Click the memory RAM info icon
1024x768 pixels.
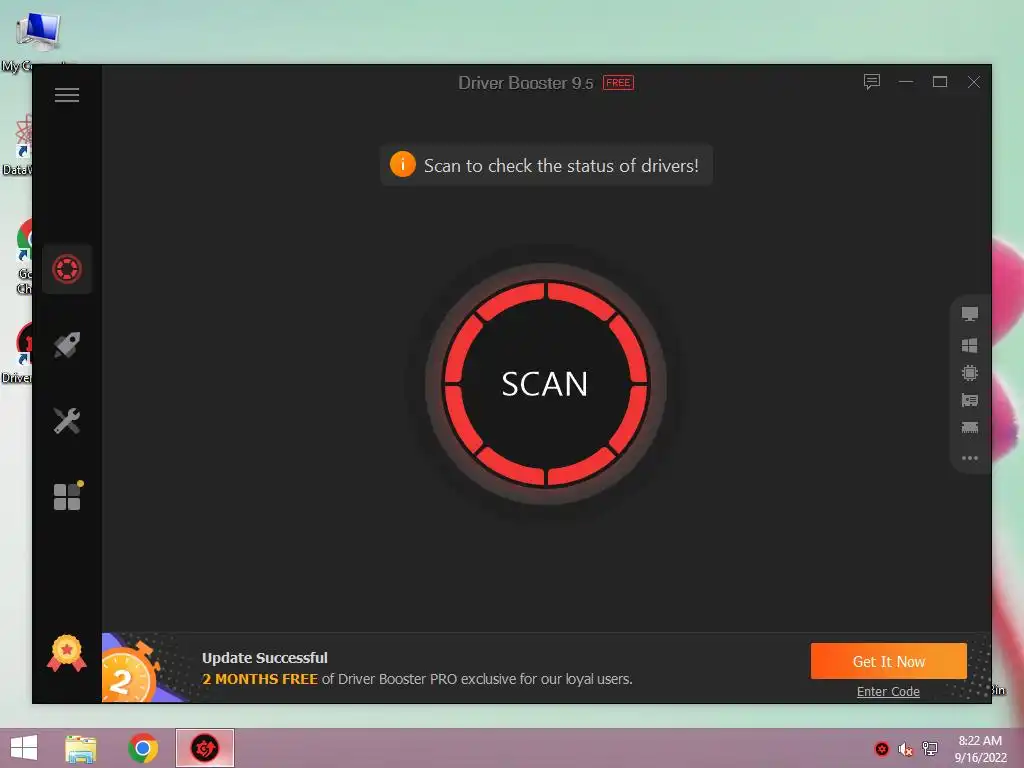coord(970,428)
